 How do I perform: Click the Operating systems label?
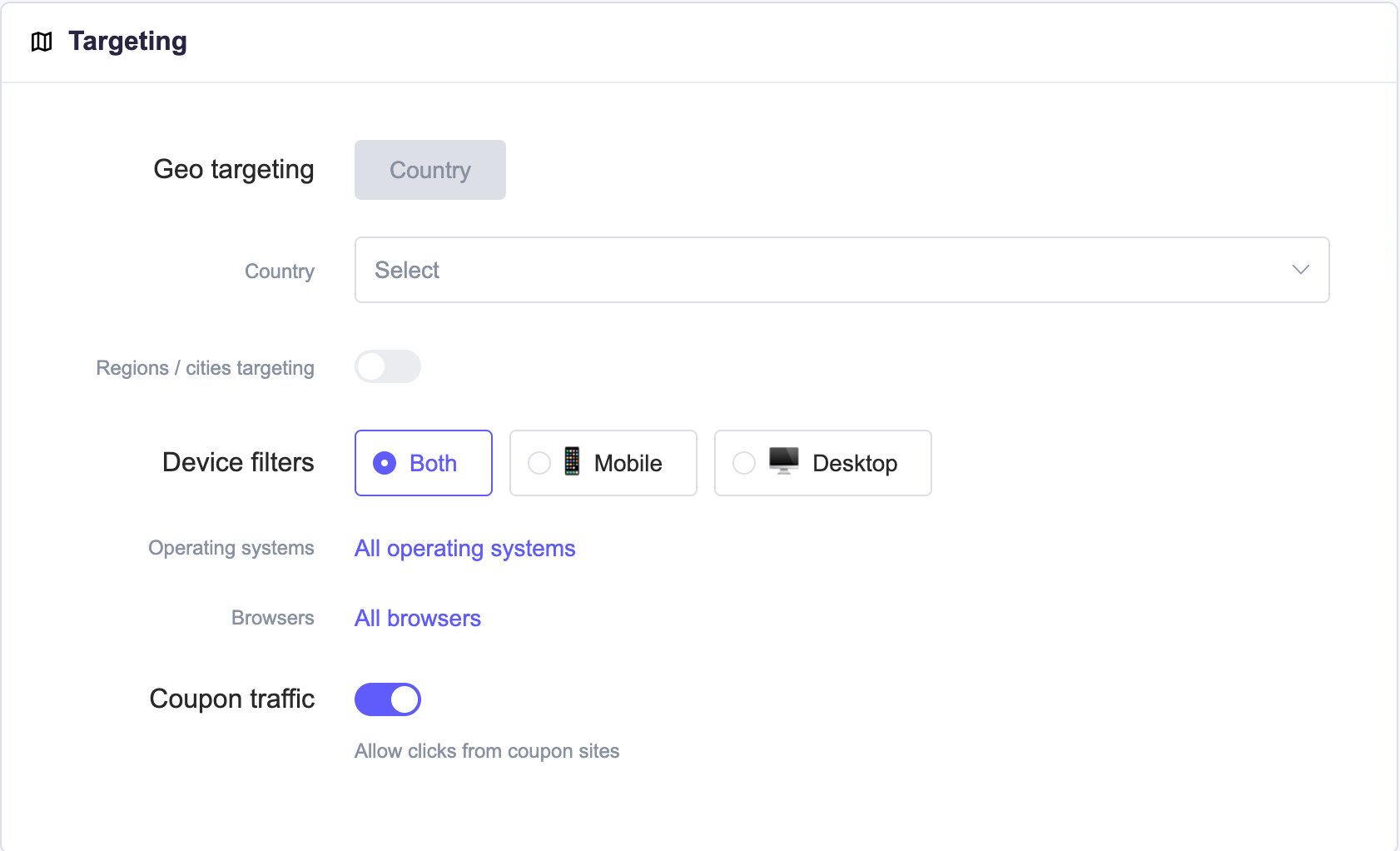[x=231, y=549]
